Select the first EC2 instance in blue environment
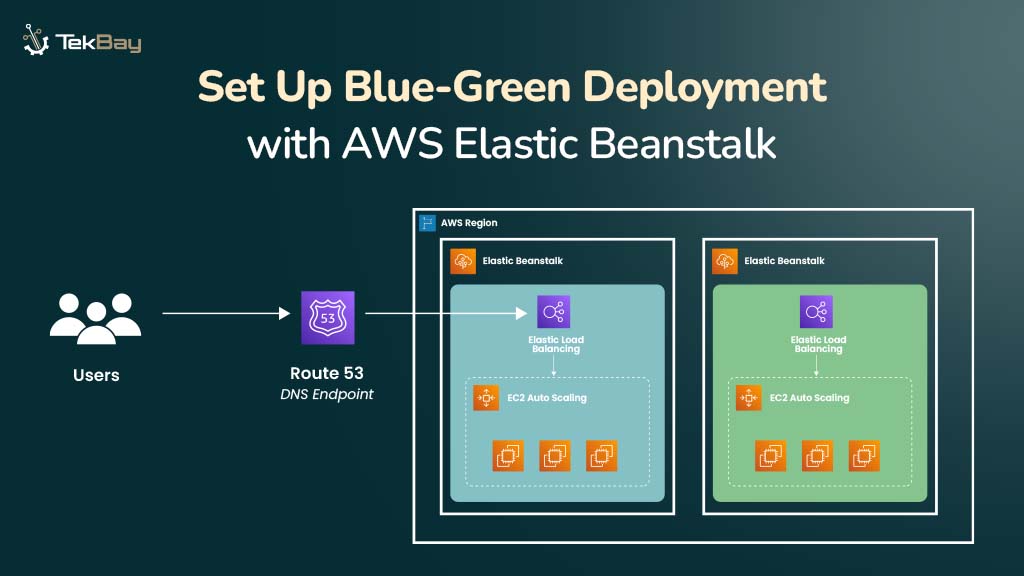Image resolution: width=1024 pixels, height=576 pixels. coord(506,456)
